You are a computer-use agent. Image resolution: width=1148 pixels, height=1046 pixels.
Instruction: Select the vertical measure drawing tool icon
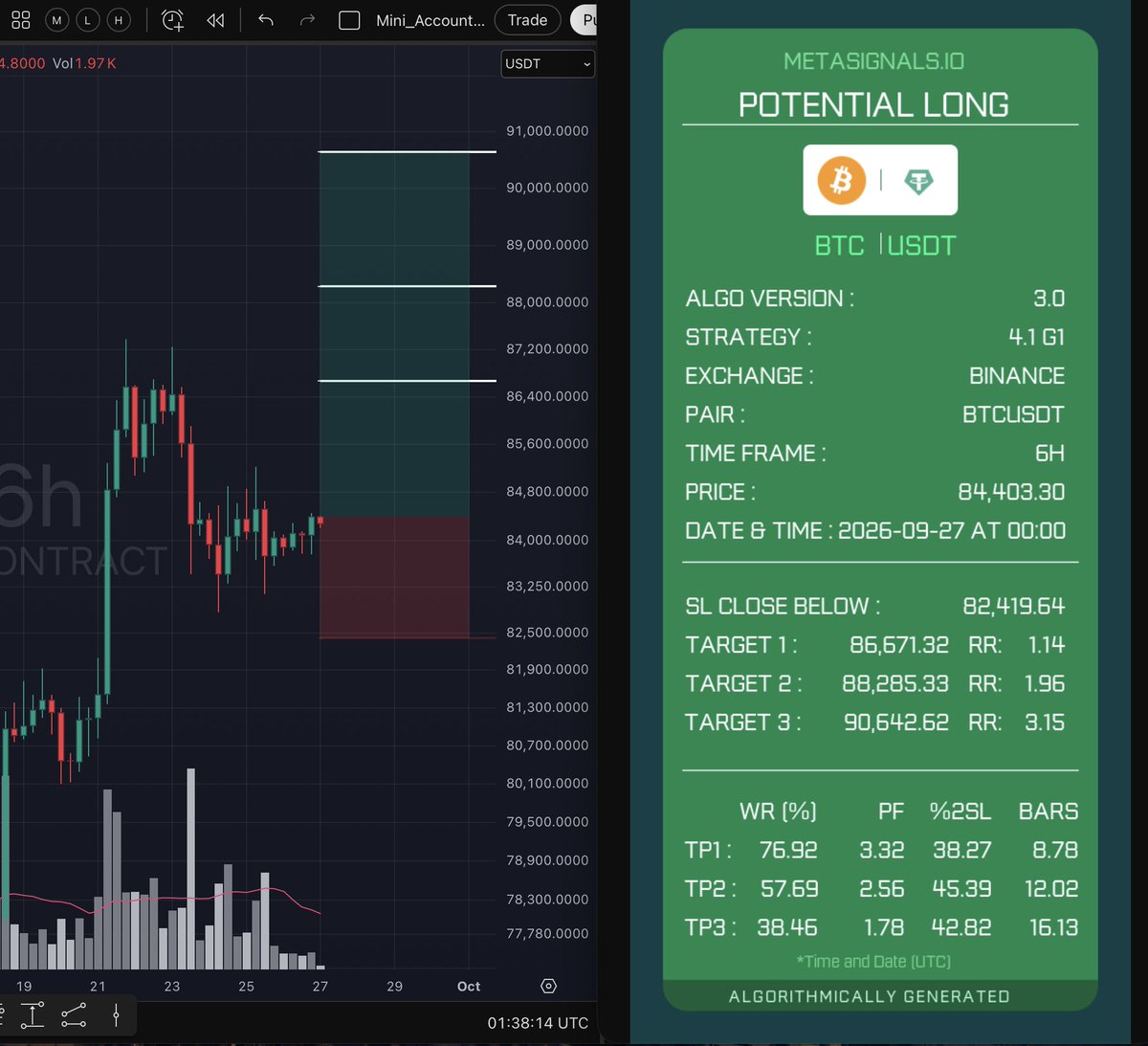(33, 1015)
